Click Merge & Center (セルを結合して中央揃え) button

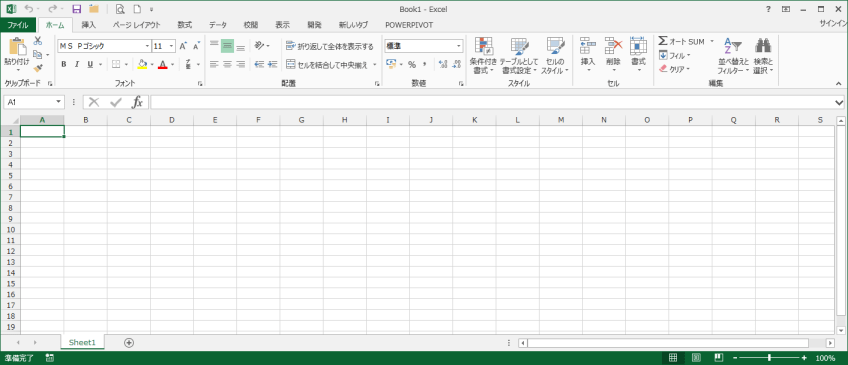tap(327, 64)
